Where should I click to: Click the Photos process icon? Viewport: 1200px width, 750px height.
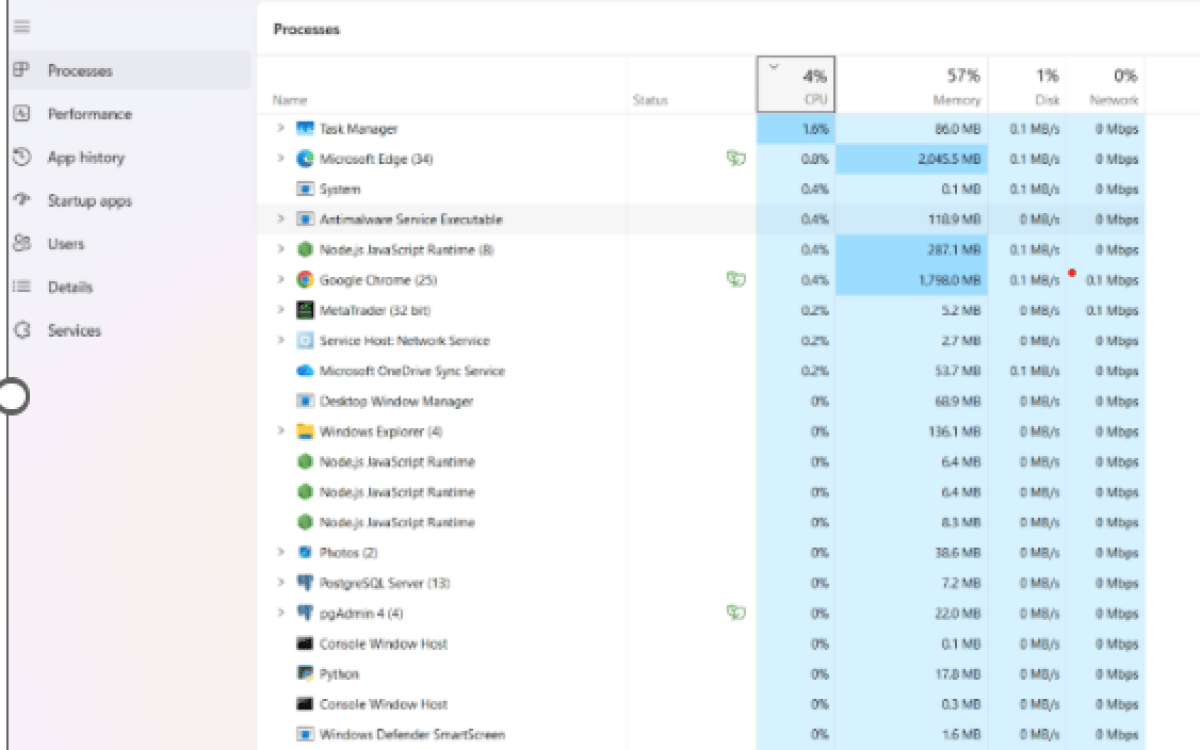tap(305, 552)
